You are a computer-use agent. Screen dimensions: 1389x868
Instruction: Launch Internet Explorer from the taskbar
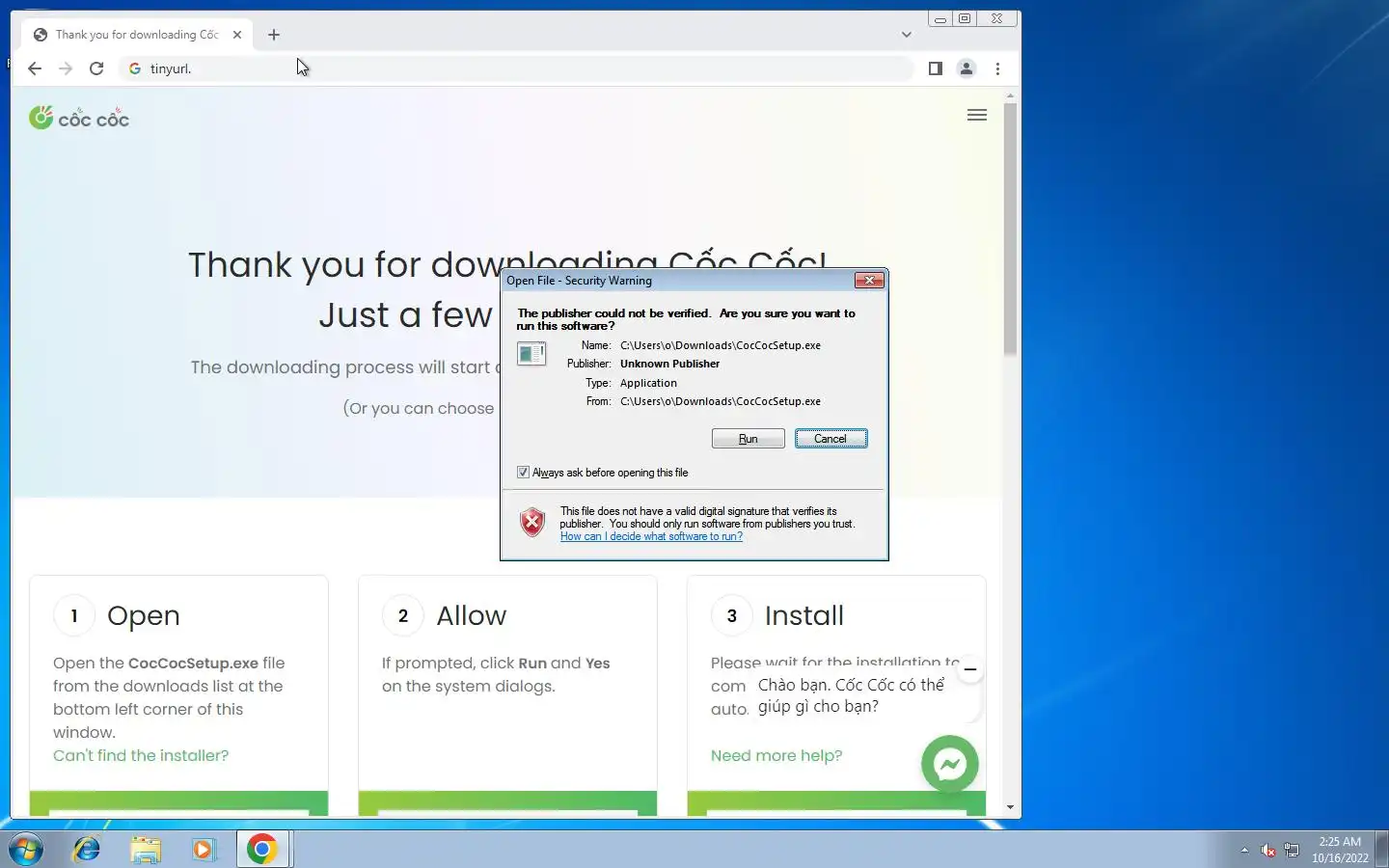[x=87, y=850]
